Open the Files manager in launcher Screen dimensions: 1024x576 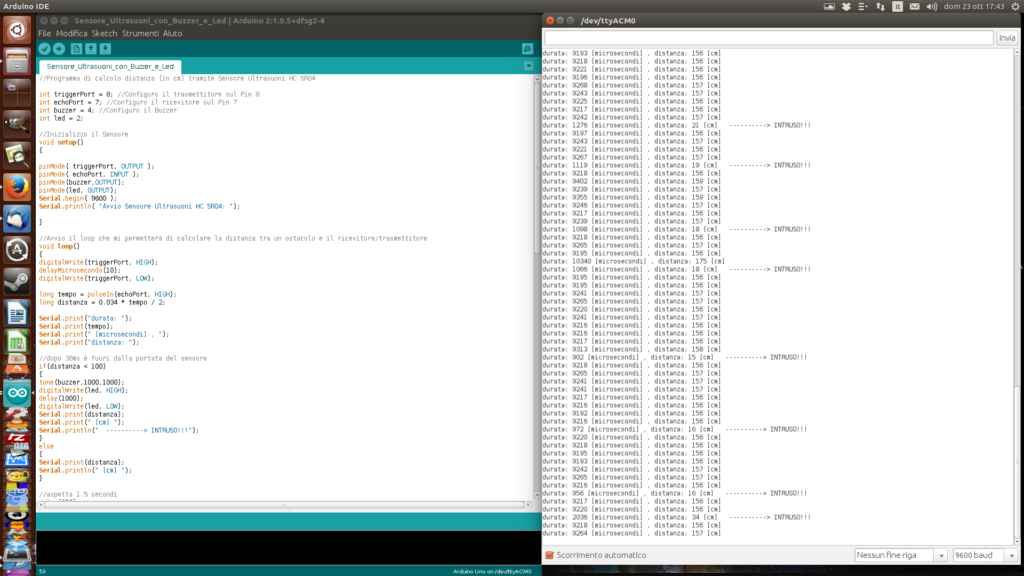pyautogui.click(x=17, y=61)
